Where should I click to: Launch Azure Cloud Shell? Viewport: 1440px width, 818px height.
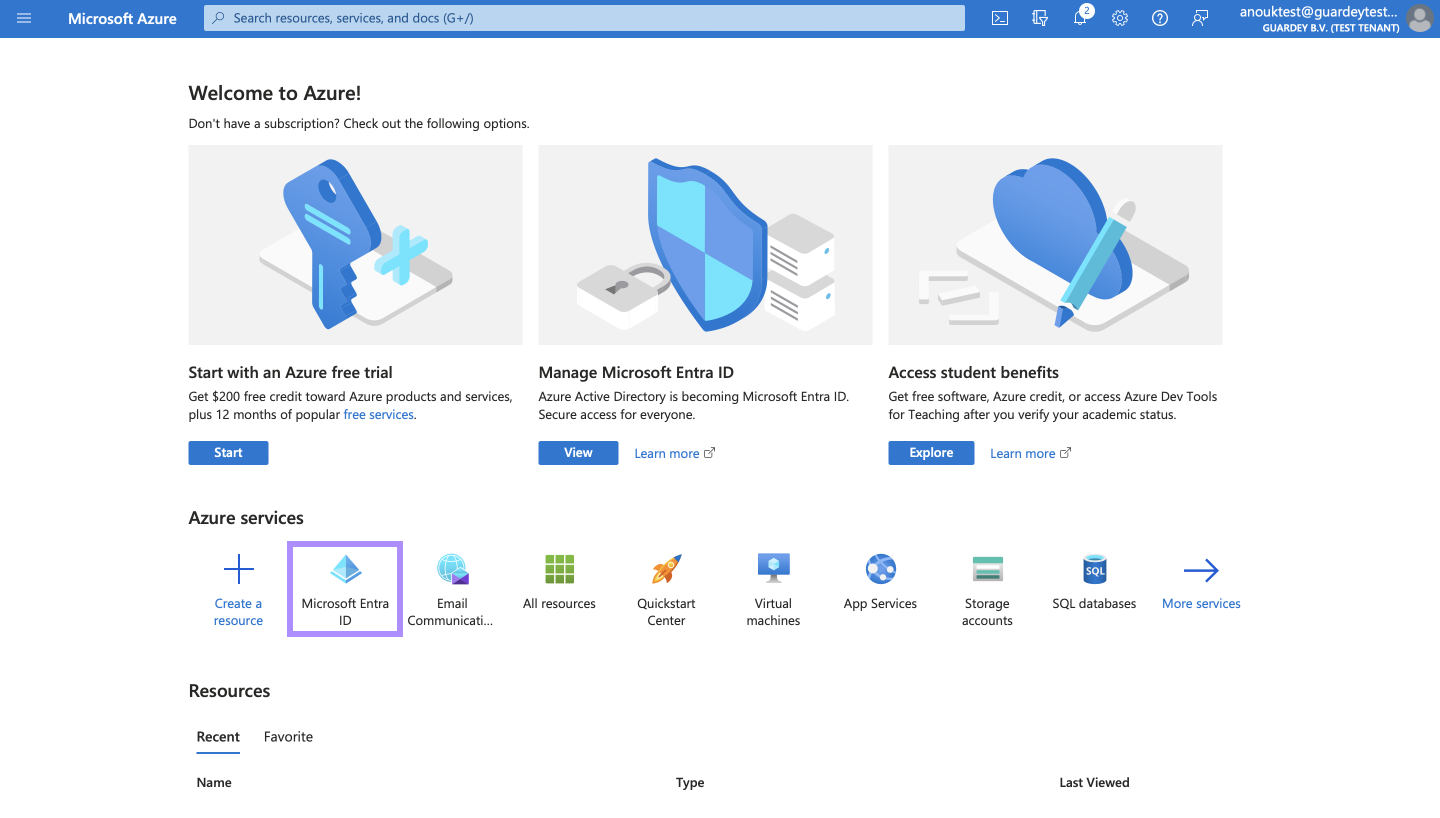(999, 18)
